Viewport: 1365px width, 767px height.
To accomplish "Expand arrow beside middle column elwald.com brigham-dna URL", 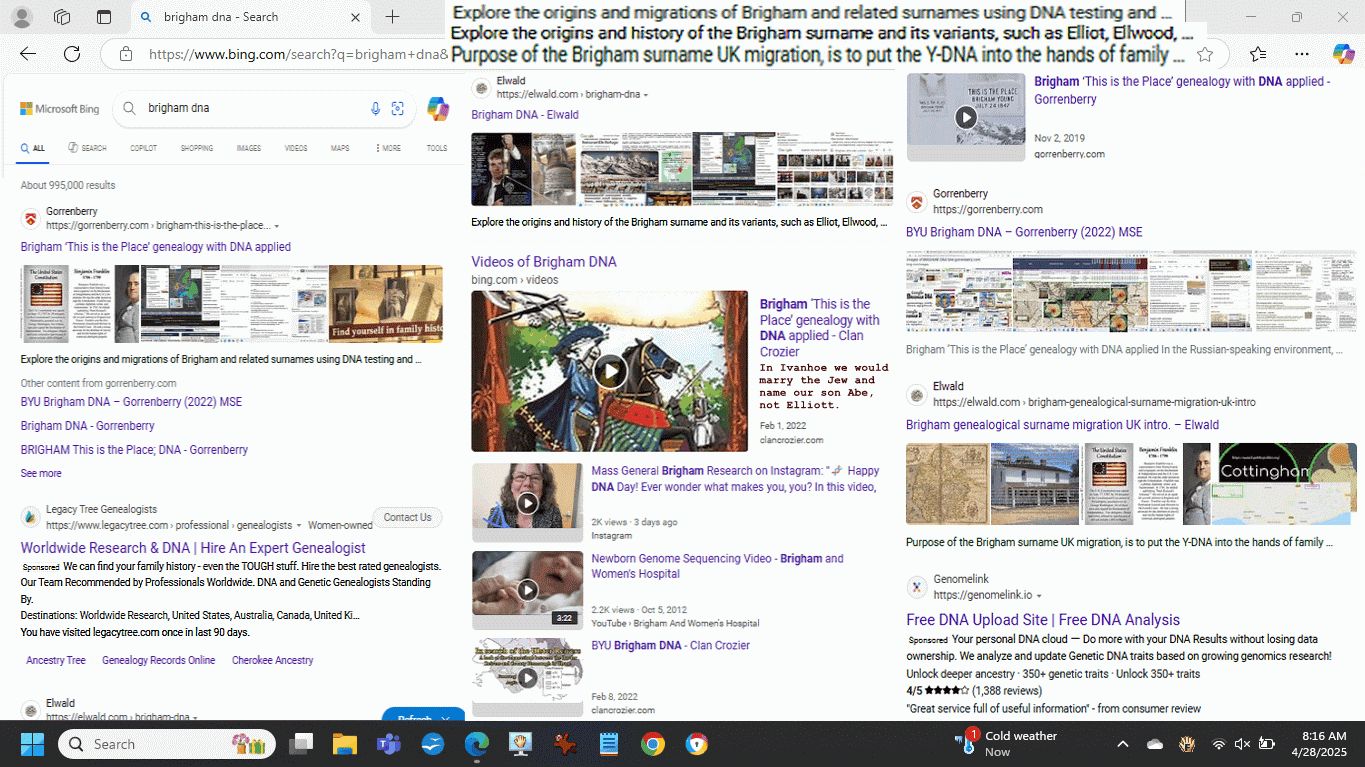I will pos(646,95).
